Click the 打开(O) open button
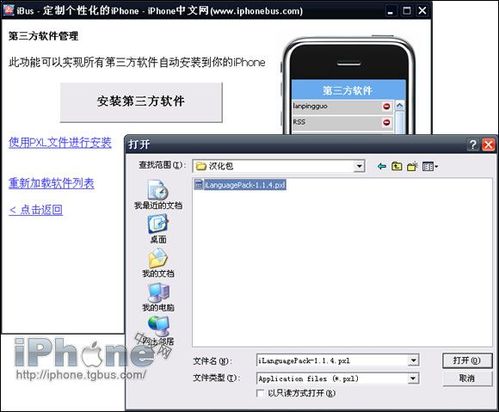499x412 pixels. coord(467,361)
